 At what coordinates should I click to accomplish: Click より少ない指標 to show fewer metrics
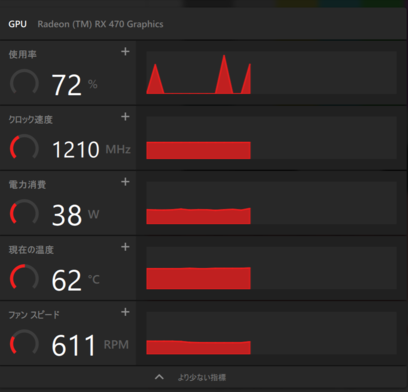(x=202, y=377)
